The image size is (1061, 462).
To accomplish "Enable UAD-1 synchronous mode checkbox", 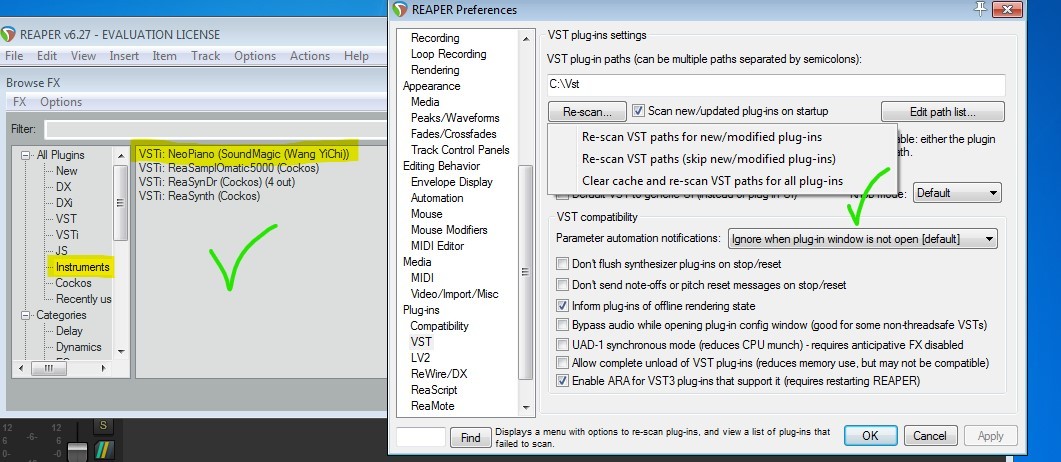I will 562,344.
